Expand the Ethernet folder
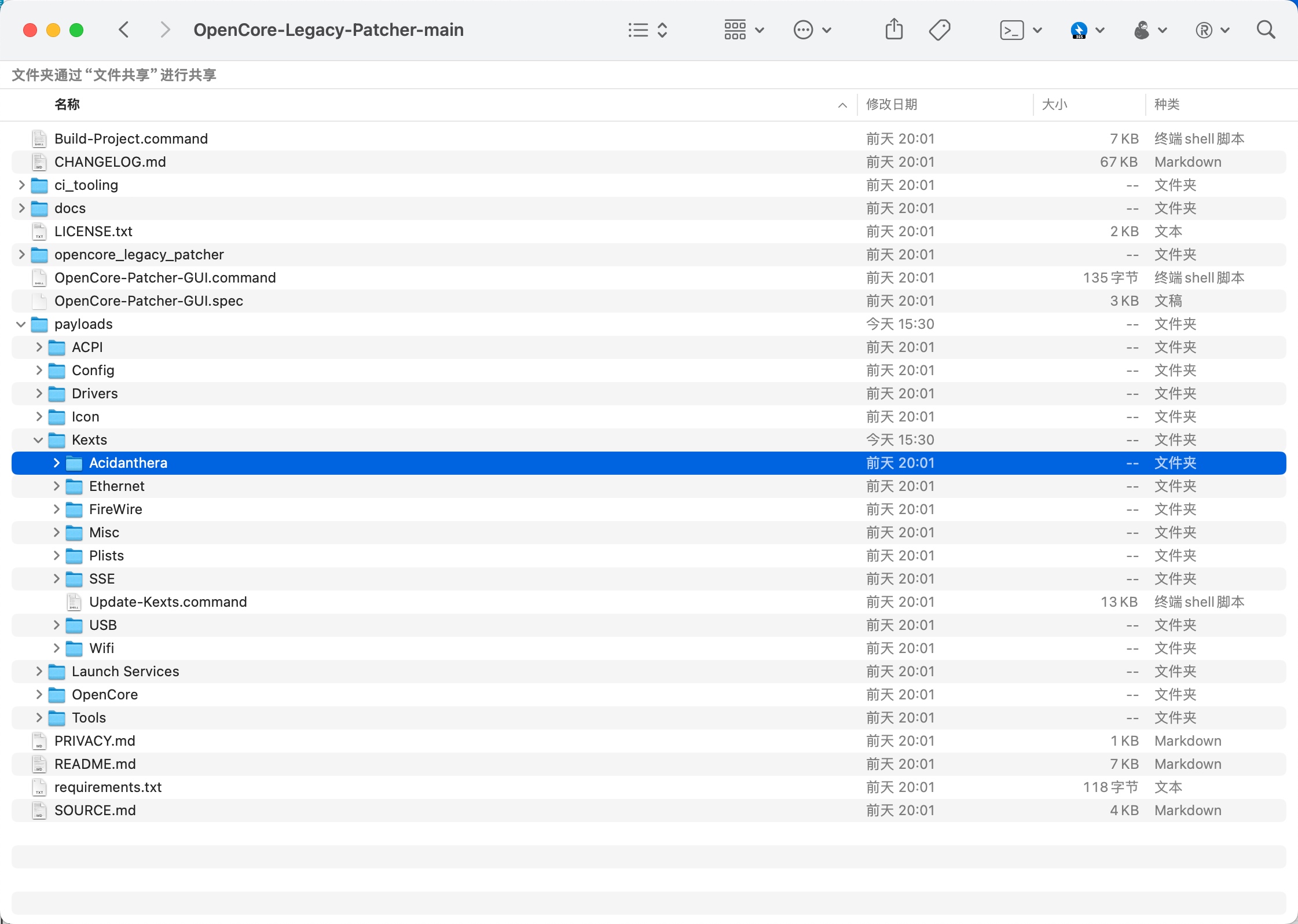Image resolution: width=1298 pixels, height=924 pixels. pyautogui.click(x=56, y=486)
